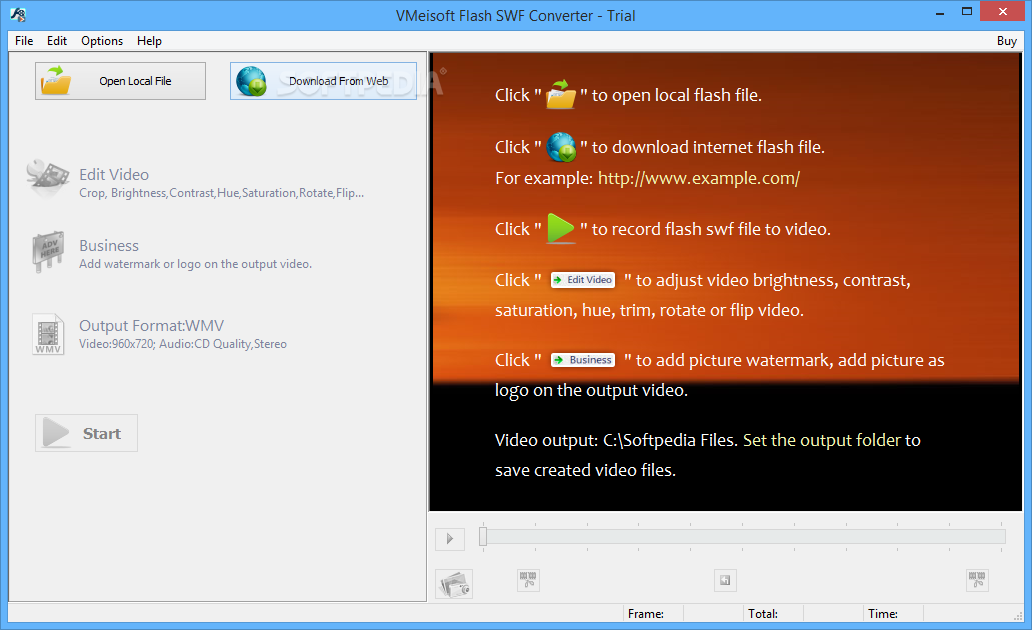The height and width of the screenshot is (630, 1032).
Task: Click the folder icon in instructions panel
Action: click(x=561, y=94)
